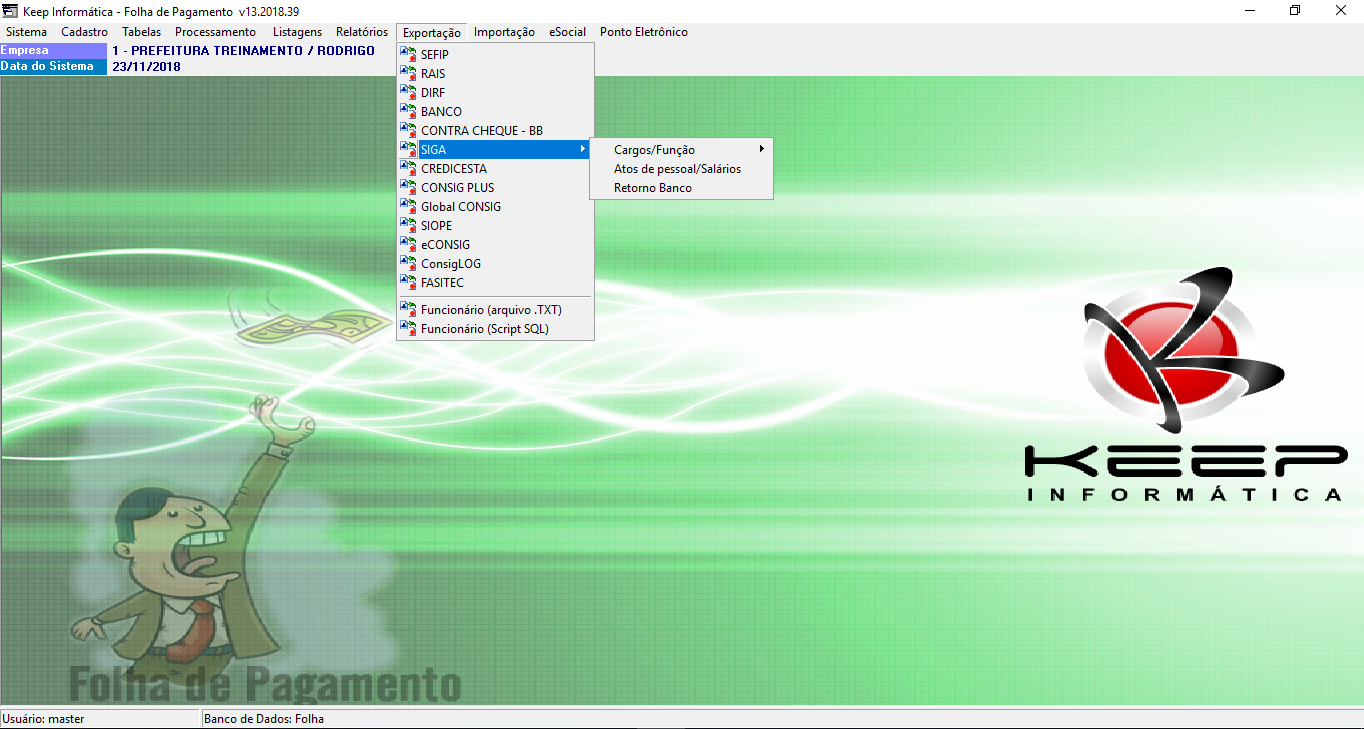Export Funcionário as Script SQL

coord(496,328)
